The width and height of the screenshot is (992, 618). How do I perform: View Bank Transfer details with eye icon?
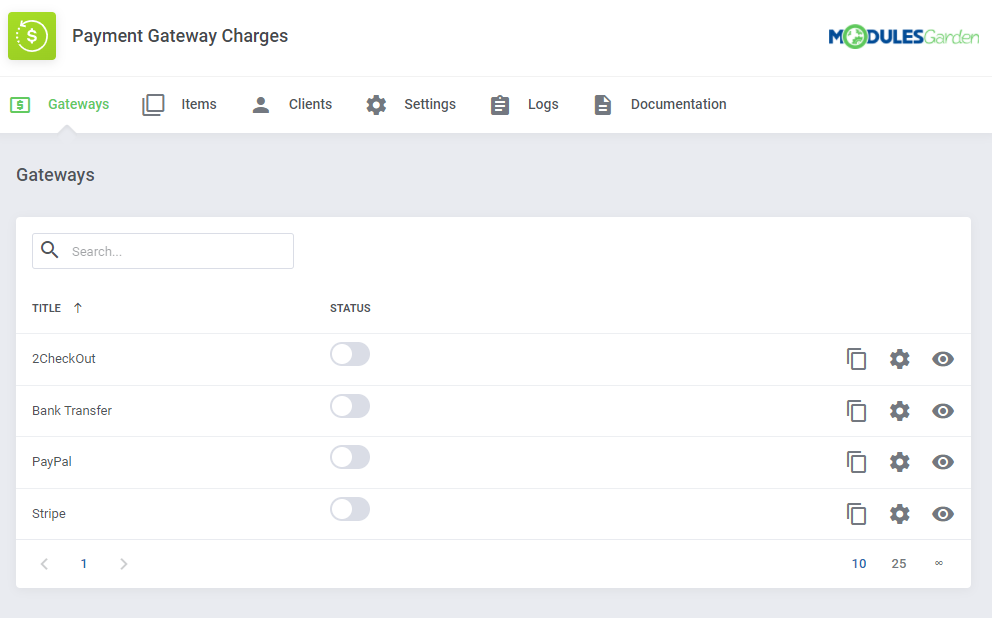943,411
